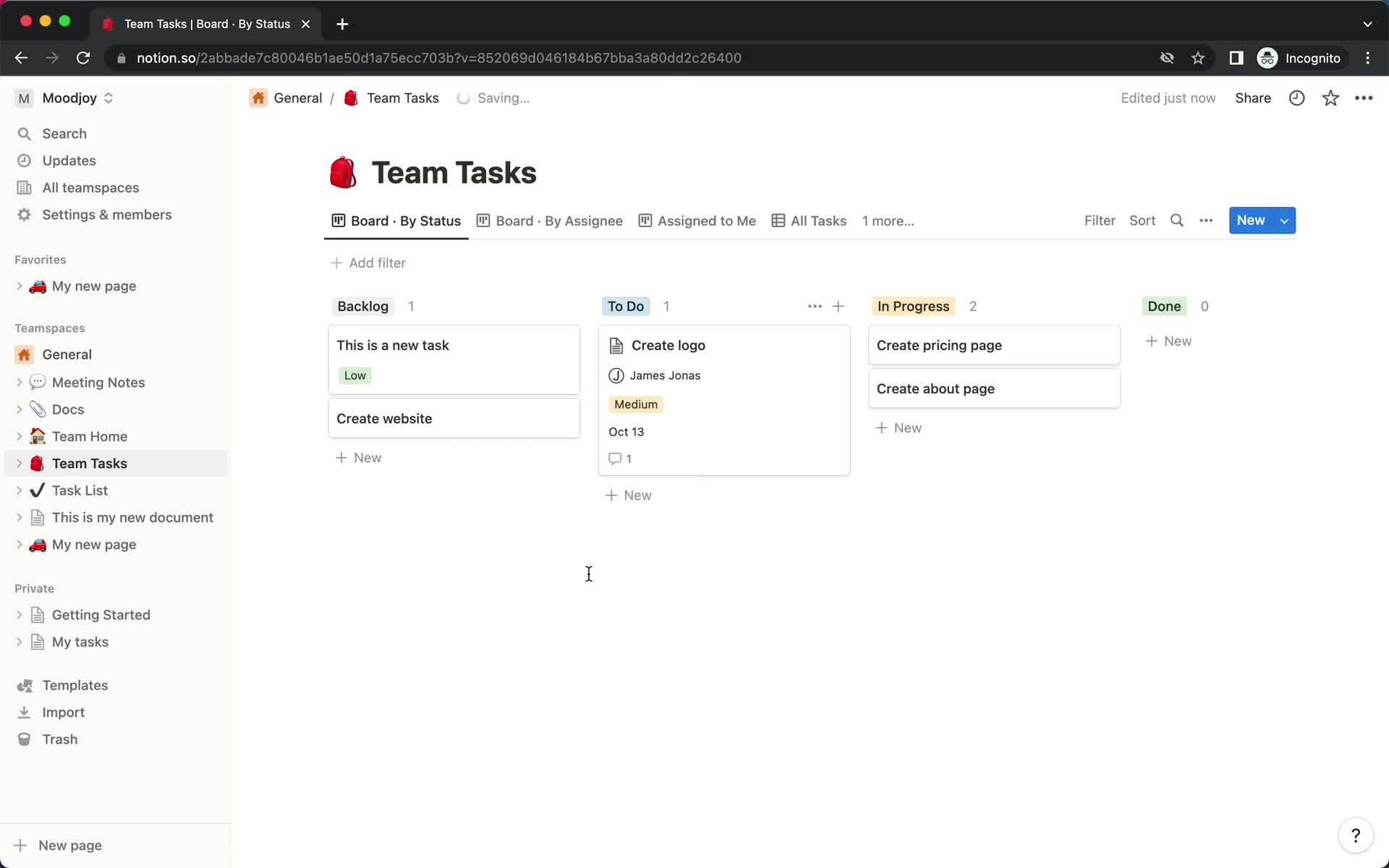Click the Share button

1253,97
